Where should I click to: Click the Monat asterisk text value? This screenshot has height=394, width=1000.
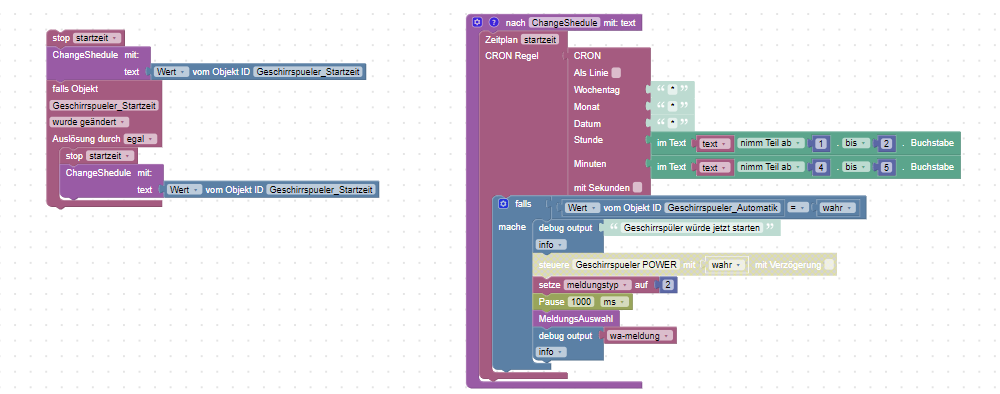(671, 106)
